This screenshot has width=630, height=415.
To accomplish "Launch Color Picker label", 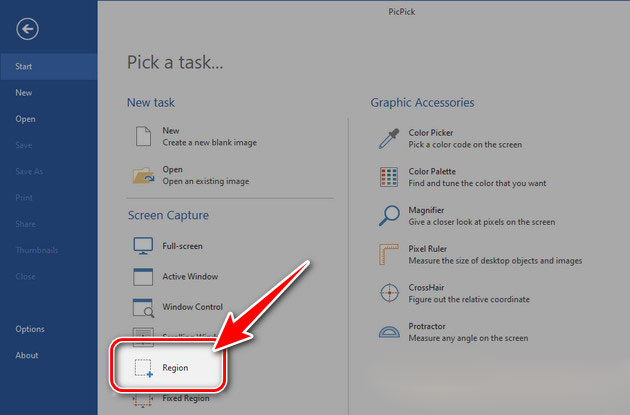I will (x=431, y=133).
